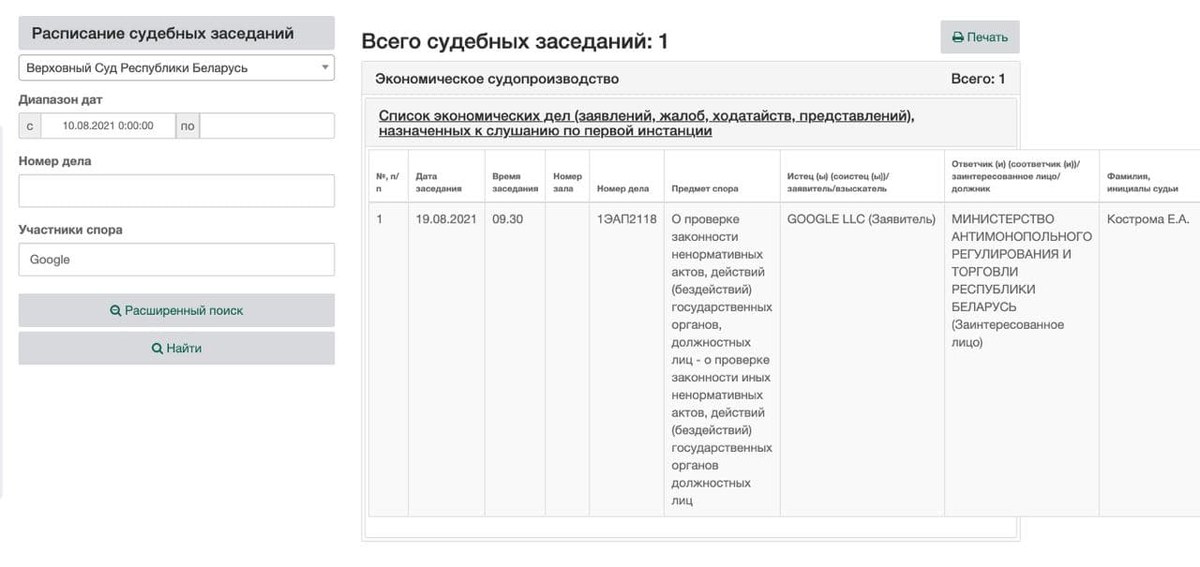The width and height of the screenshot is (1200, 567).
Task: Click the GOOGLE LLC (Заявитель) cell
Action: pos(861,219)
